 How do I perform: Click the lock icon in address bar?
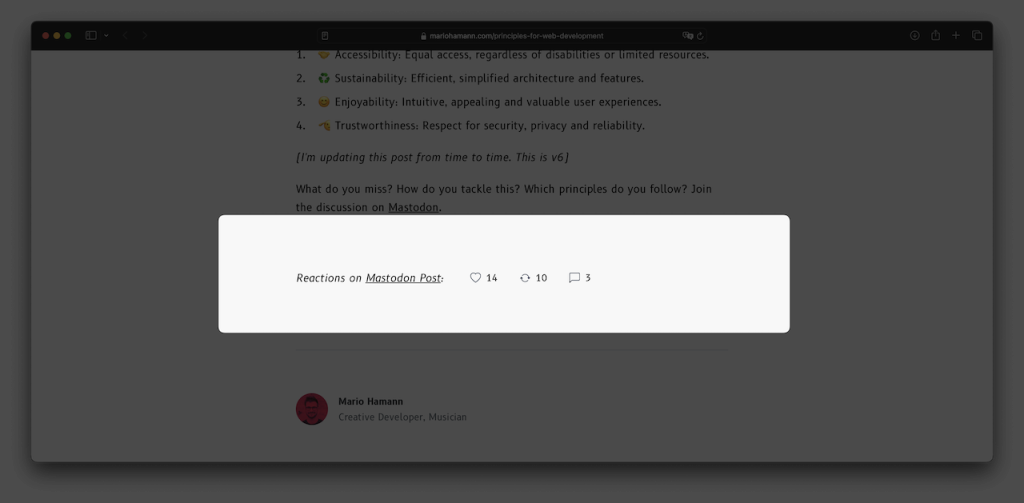[x=423, y=36]
